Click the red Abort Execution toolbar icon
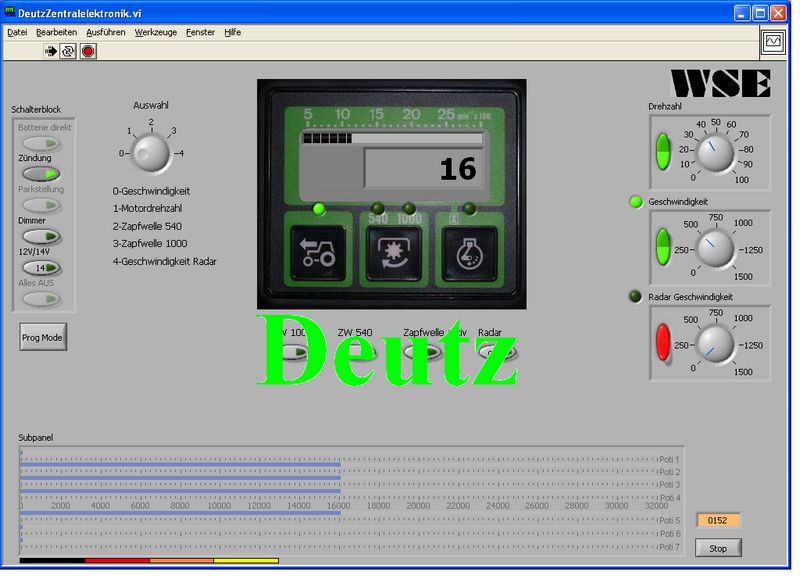This screenshot has height=583, width=800. (88, 51)
